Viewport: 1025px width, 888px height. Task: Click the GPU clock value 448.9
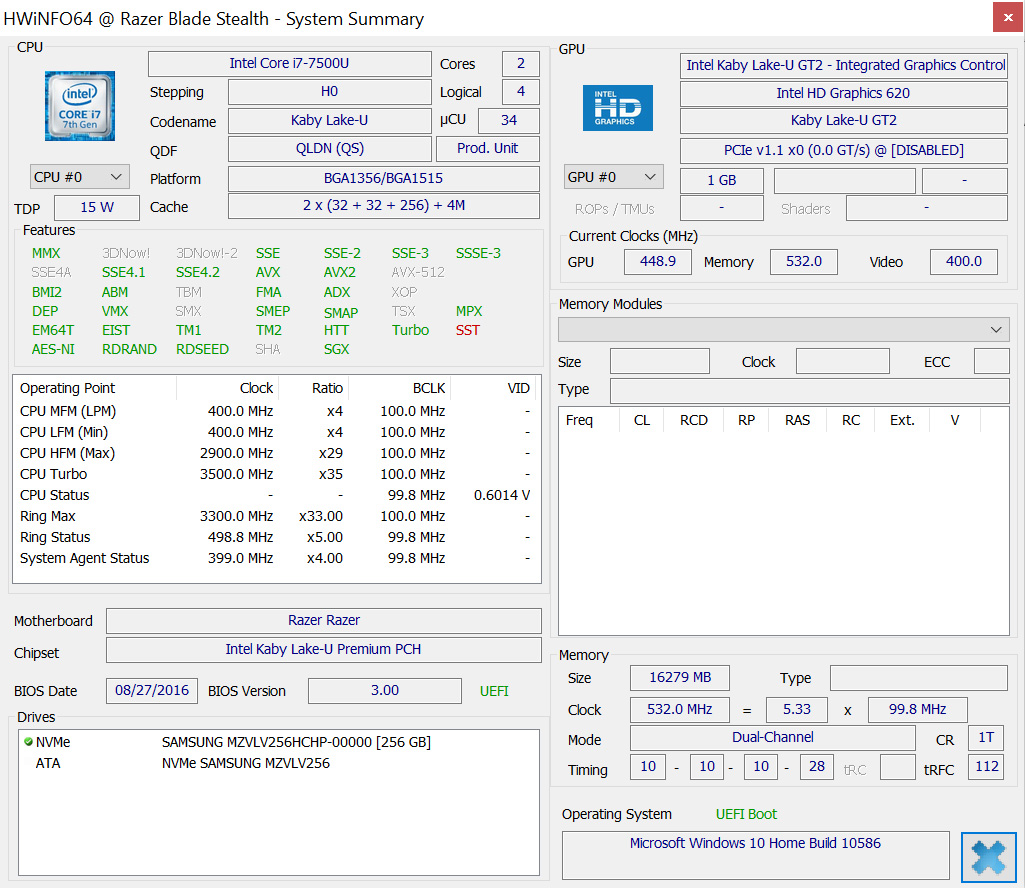point(658,262)
